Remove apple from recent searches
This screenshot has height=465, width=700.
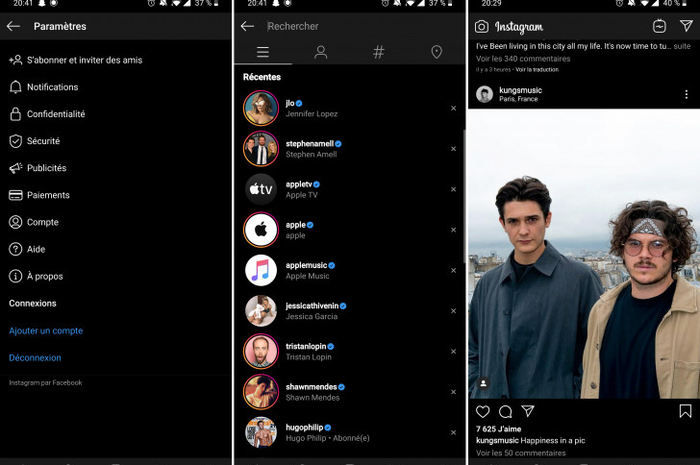454,230
